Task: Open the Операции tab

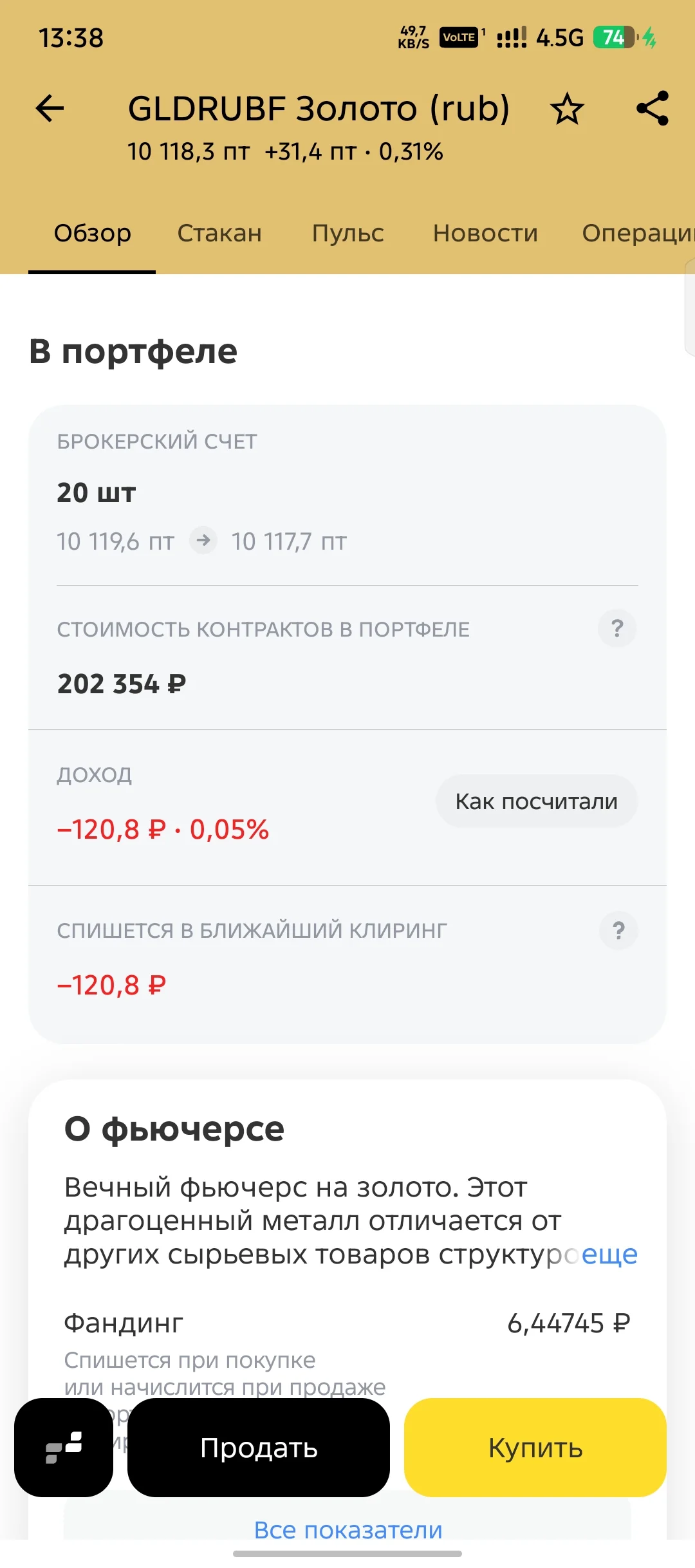Action: coord(638,233)
